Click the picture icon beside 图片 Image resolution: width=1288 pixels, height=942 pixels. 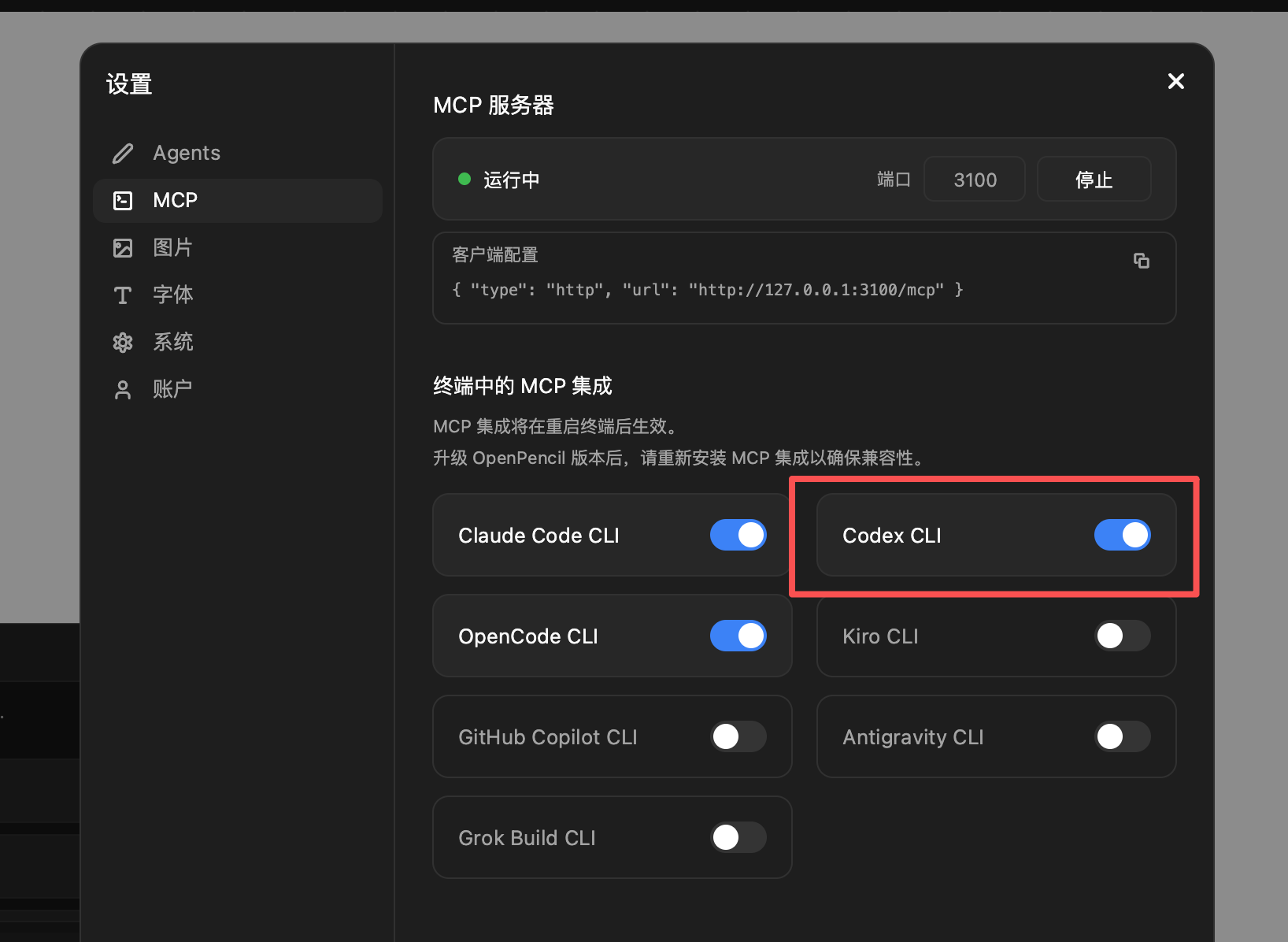pyautogui.click(x=123, y=247)
